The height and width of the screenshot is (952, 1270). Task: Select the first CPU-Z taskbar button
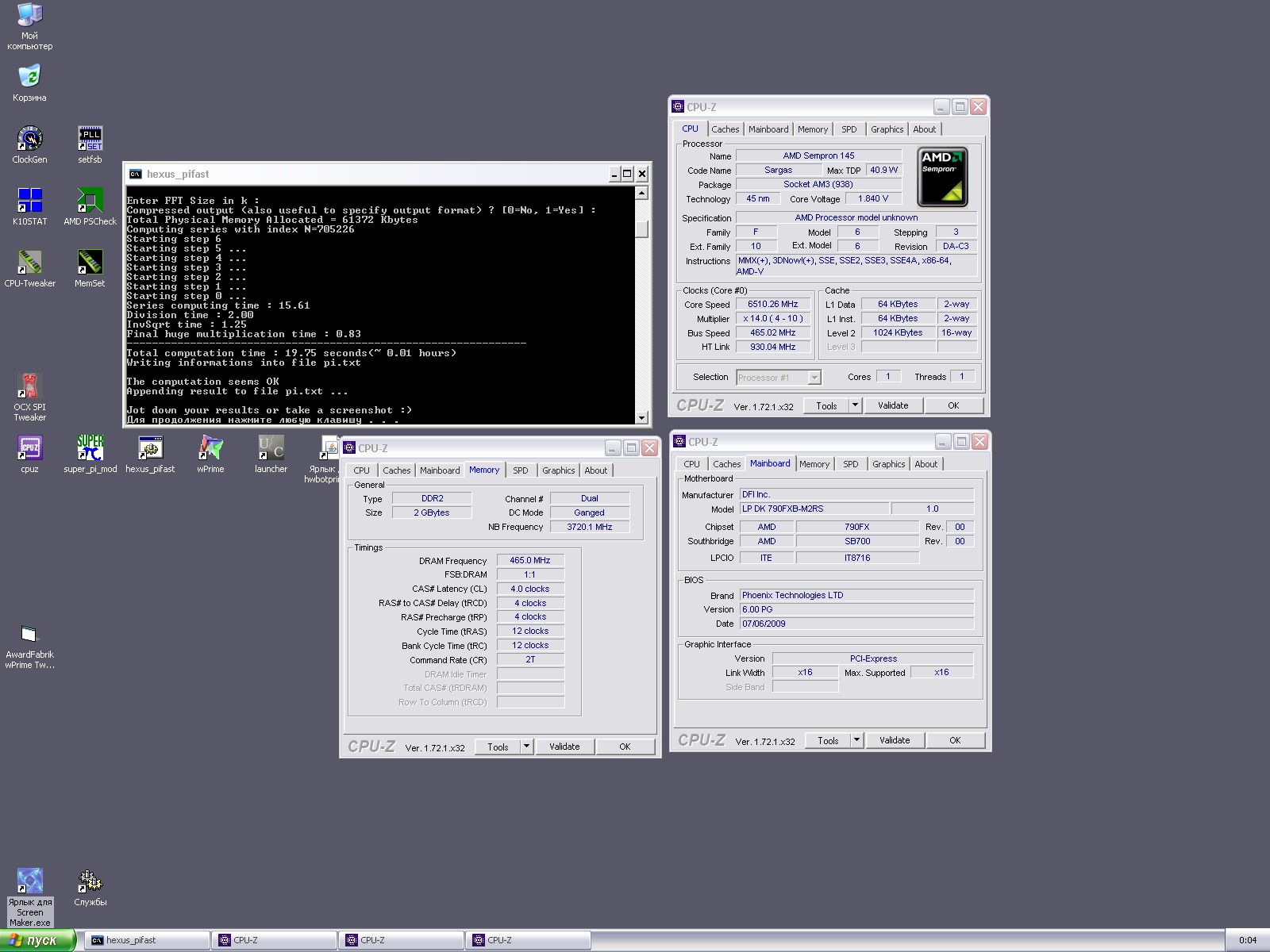point(275,940)
